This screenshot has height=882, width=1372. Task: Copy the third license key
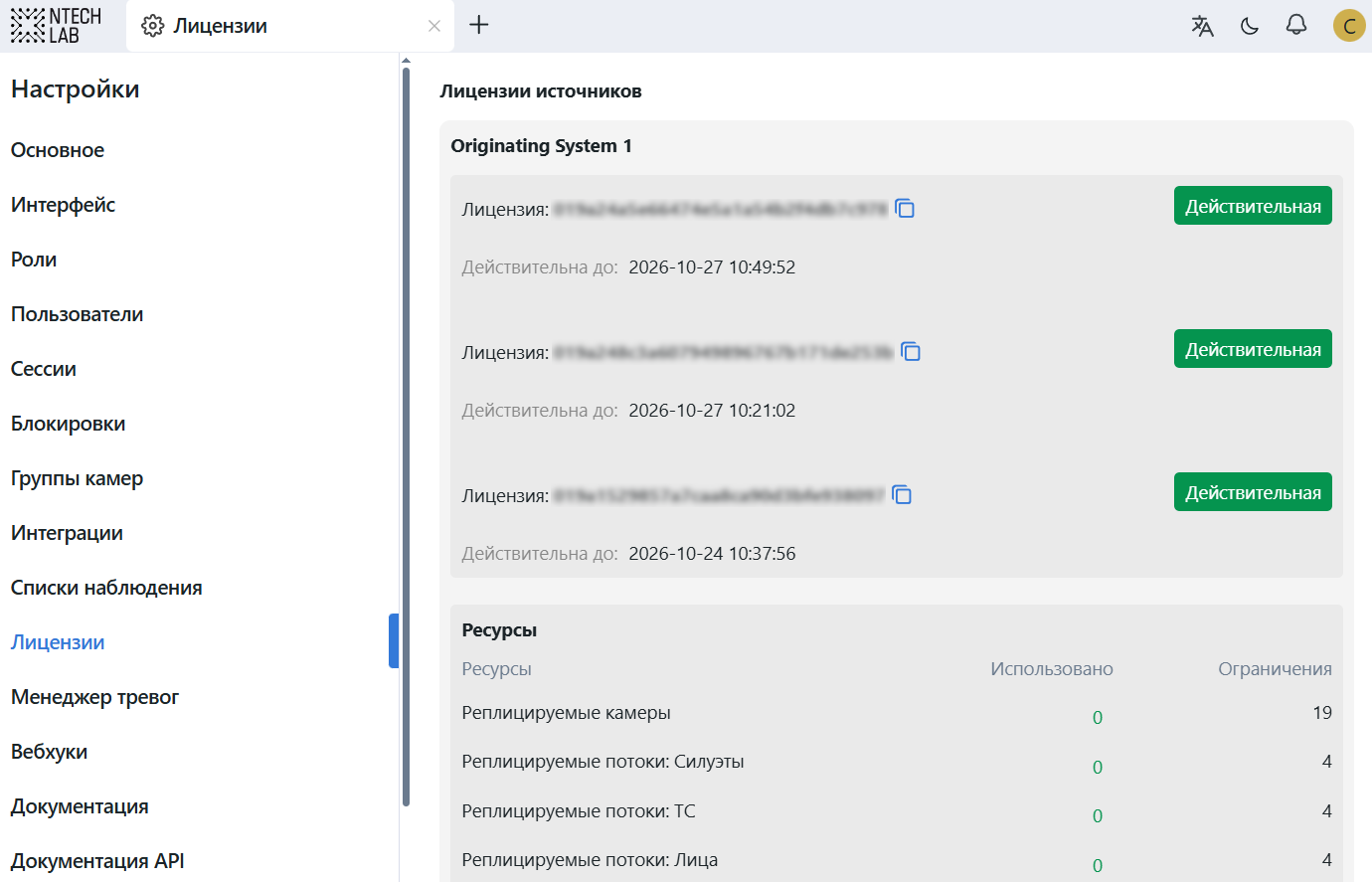pos(902,495)
